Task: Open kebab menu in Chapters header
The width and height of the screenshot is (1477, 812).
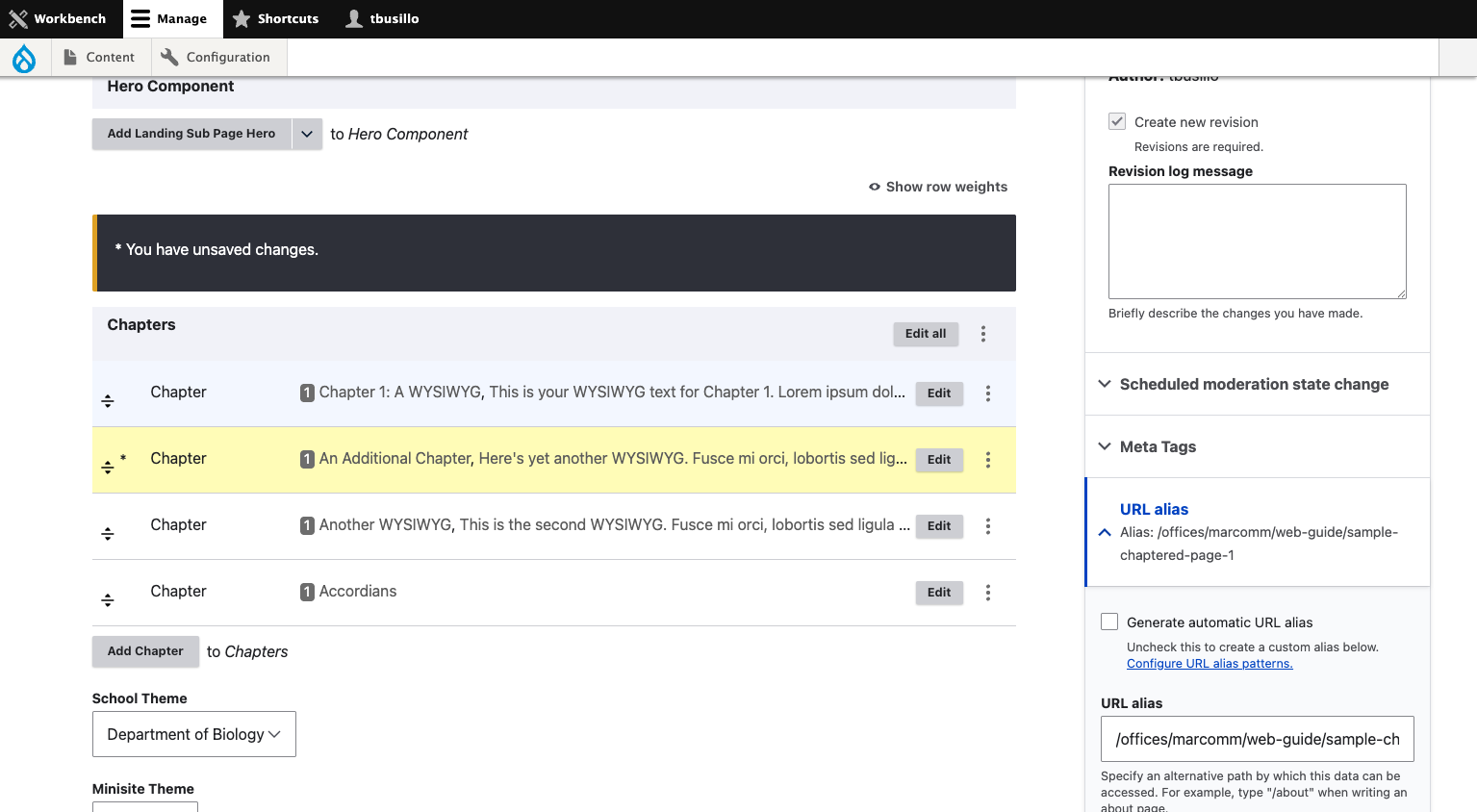Action: pos(983,334)
